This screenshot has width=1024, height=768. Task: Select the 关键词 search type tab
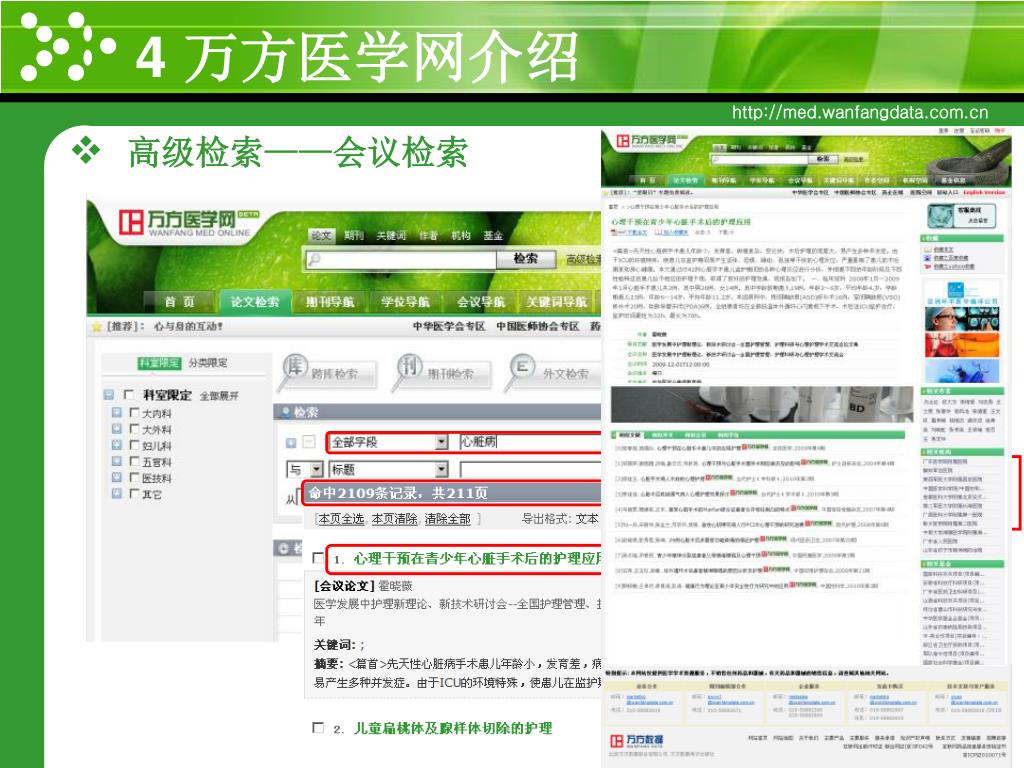[391, 236]
